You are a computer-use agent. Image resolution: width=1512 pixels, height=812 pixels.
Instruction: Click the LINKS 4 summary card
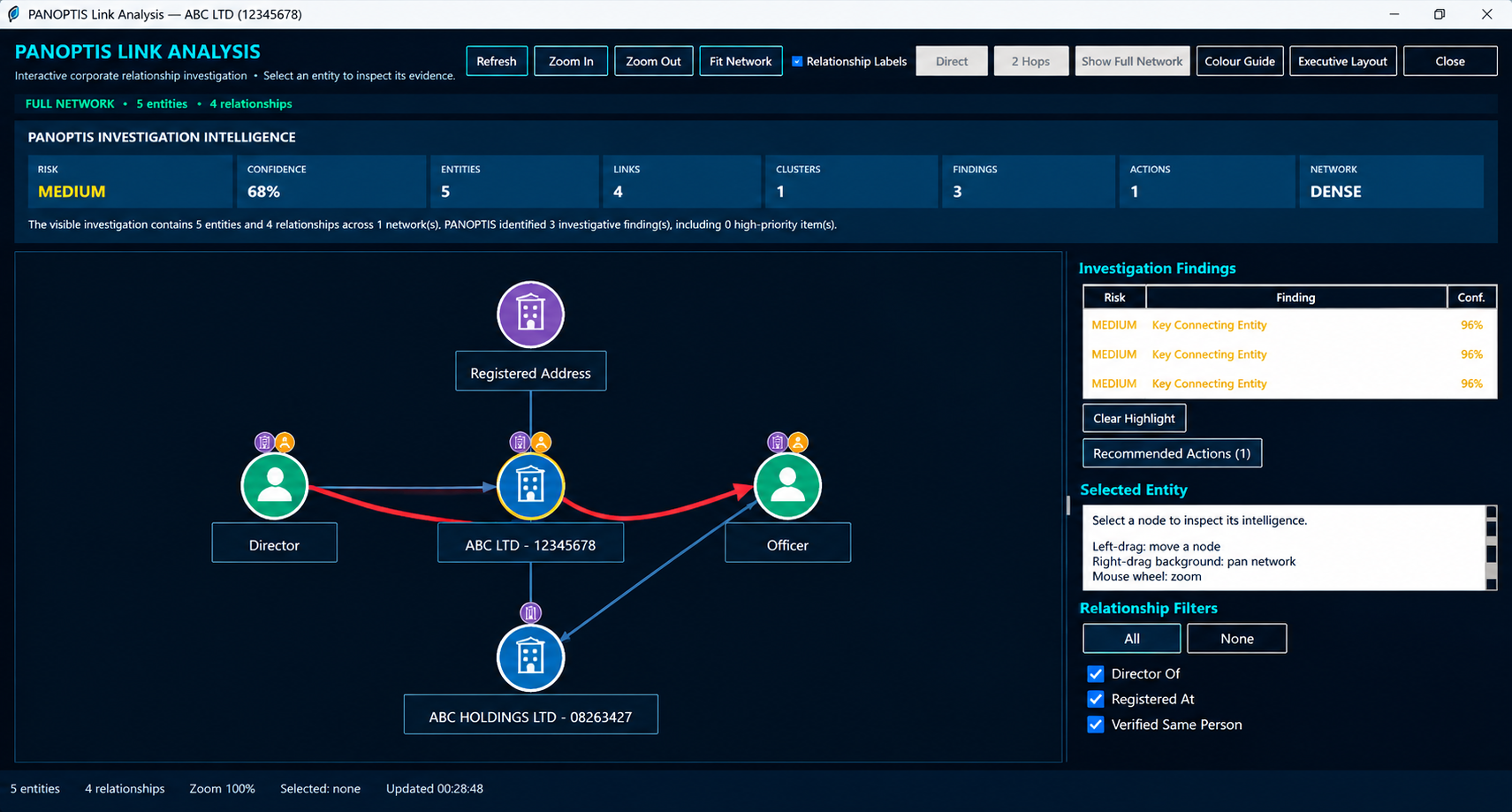[x=681, y=182]
